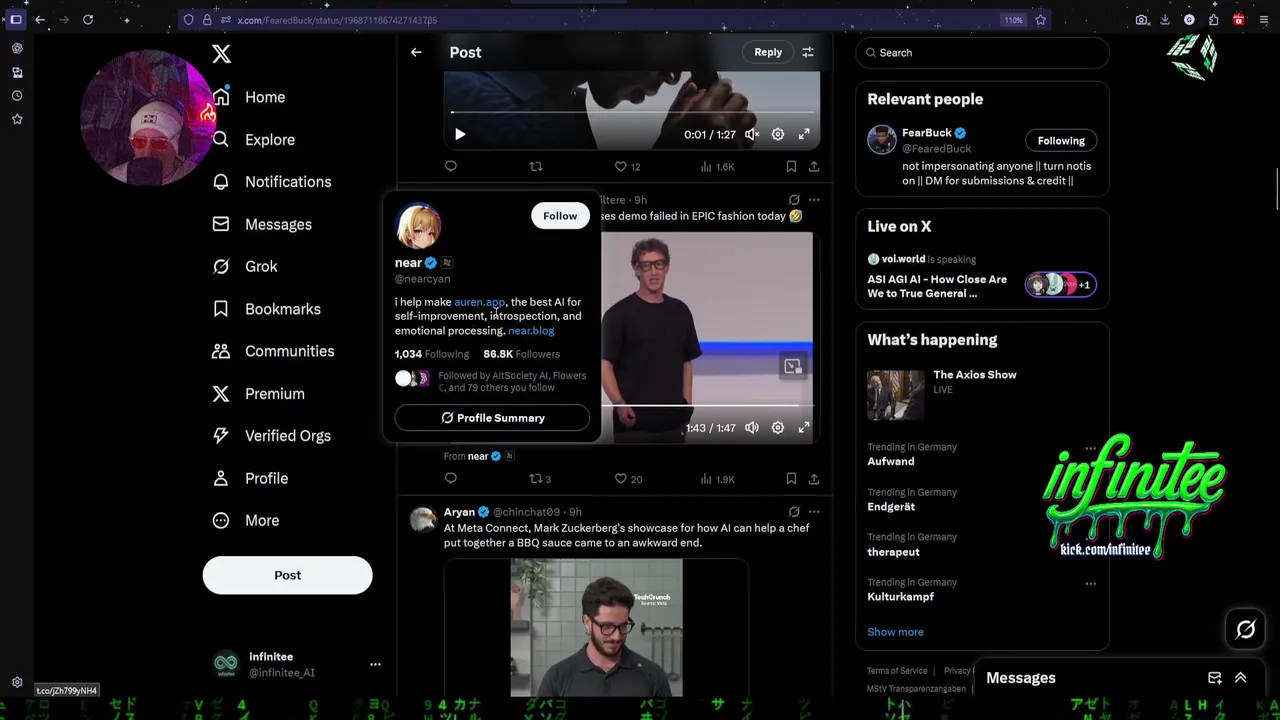Open Verified Orgs in sidebar
This screenshot has height=720, width=1280.
[x=271, y=436]
